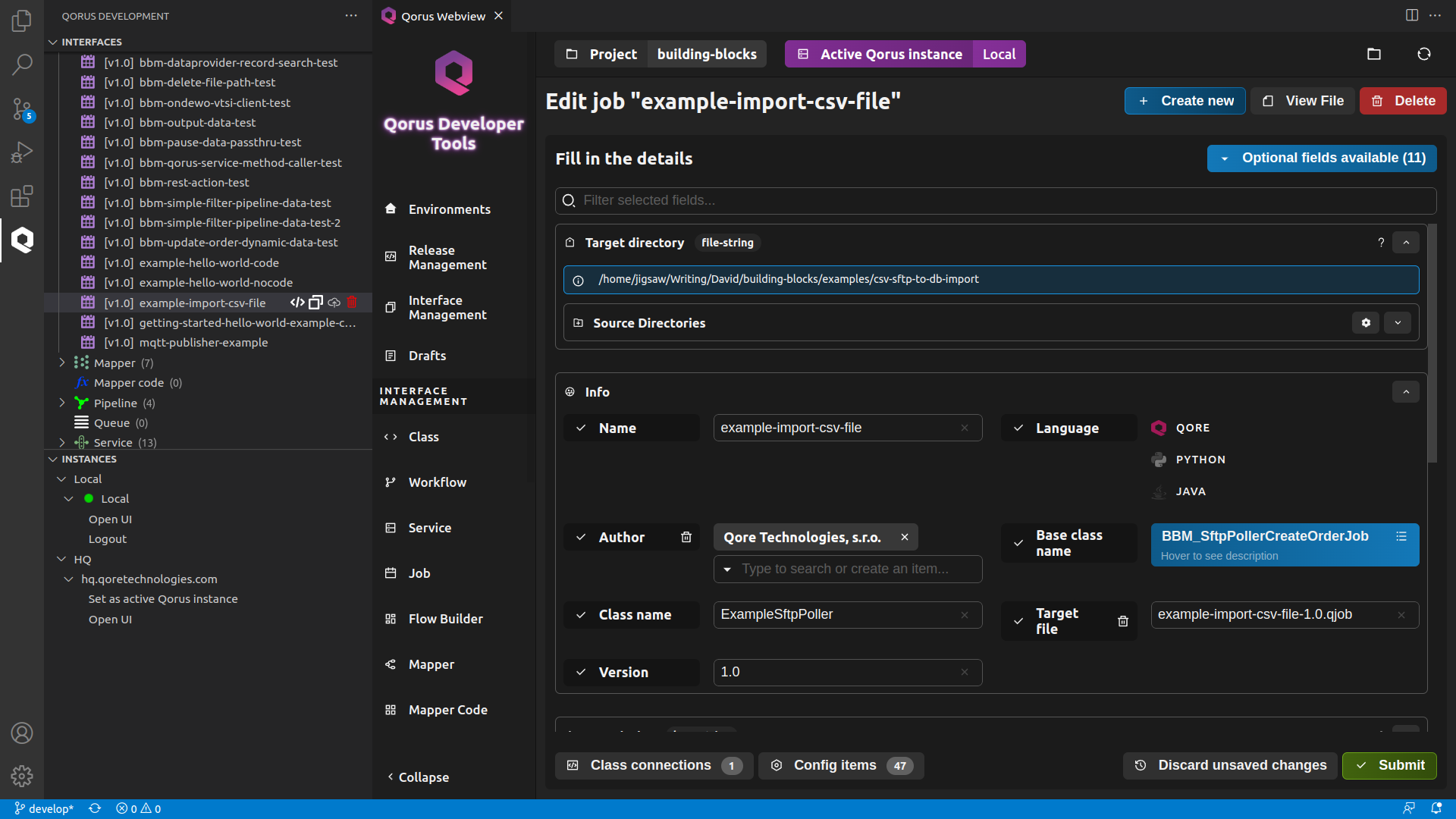Switch to the Qorus Webview tab

coord(443,16)
